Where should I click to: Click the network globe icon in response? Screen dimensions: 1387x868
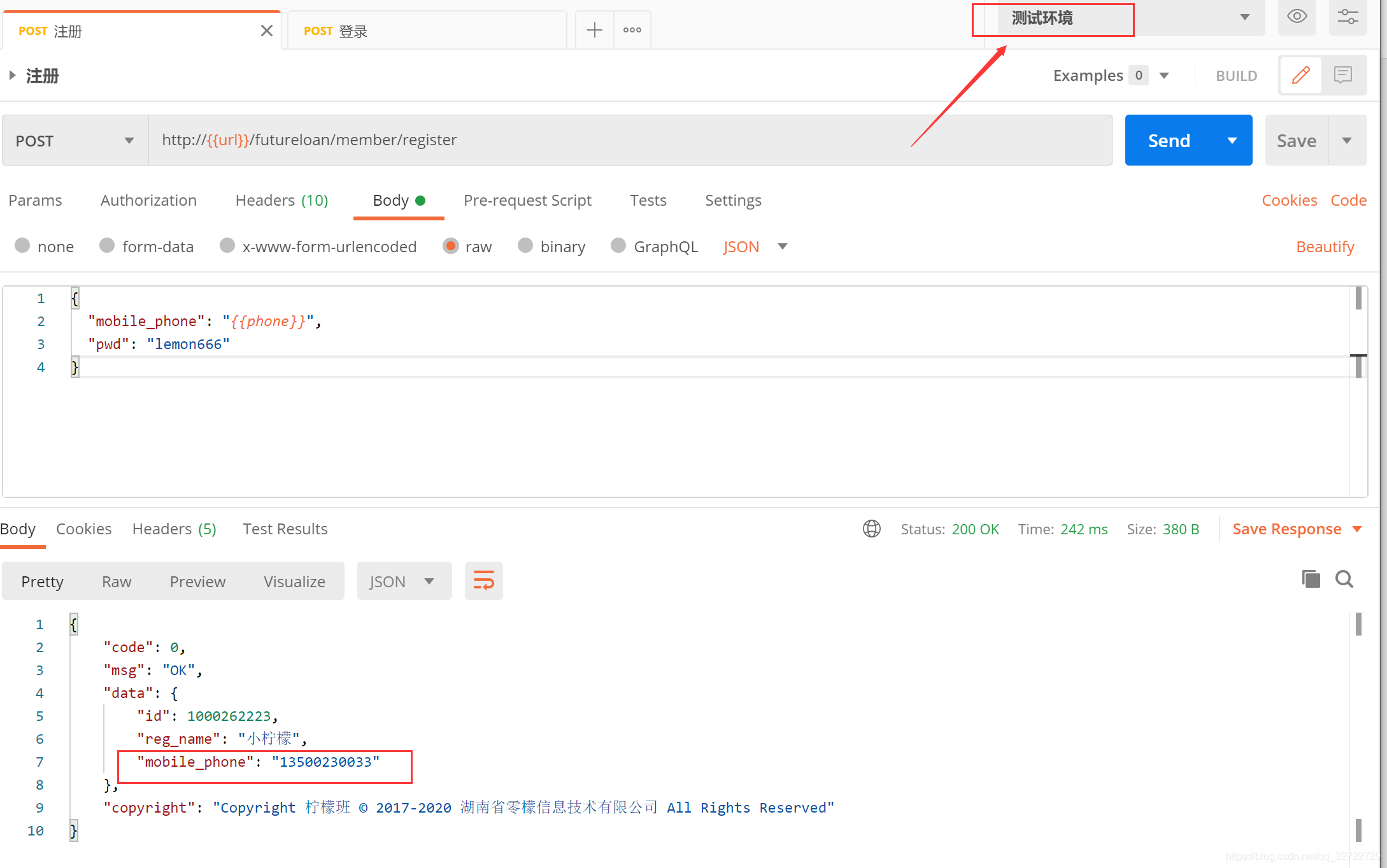(872, 529)
